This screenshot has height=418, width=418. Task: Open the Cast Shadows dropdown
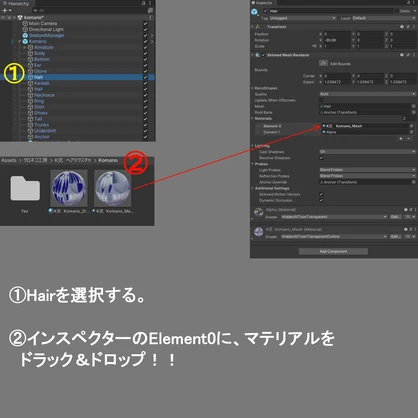[367, 152]
